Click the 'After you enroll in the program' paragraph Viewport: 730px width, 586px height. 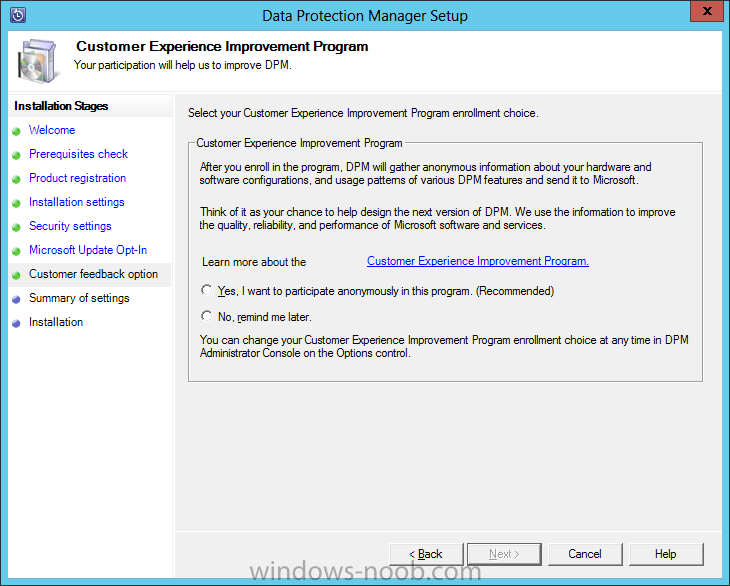426,173
